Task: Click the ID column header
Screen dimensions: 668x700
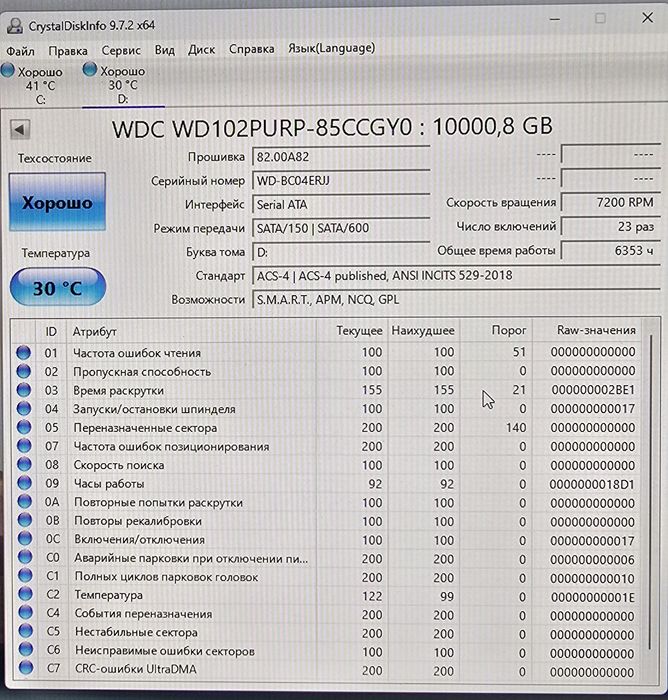Action: [51, 331]
